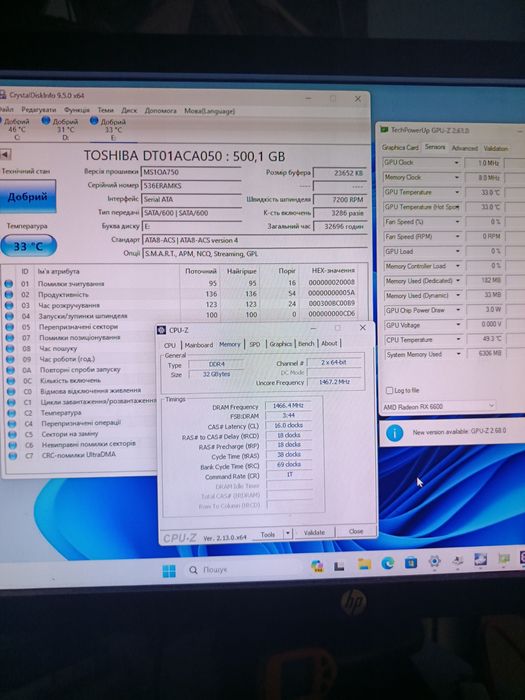The image size is (525, 700).
Task: Expand GPU Clock sensor dropdown
Action: click(x=457, y=163)
